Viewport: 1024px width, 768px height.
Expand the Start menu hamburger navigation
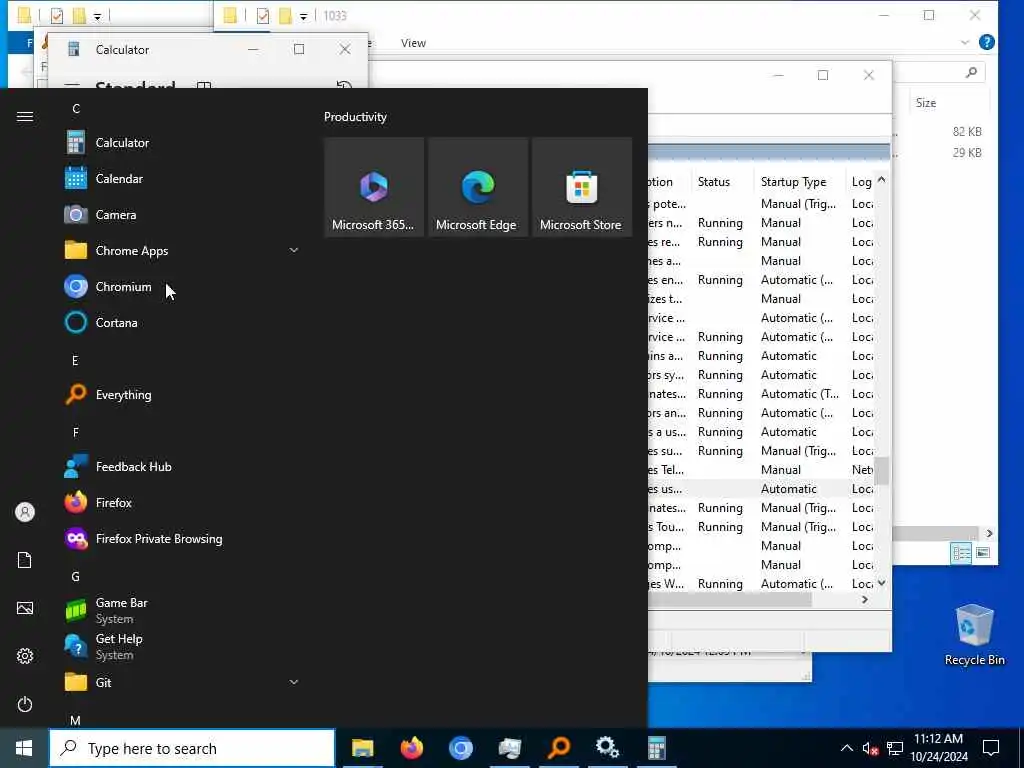25,116
